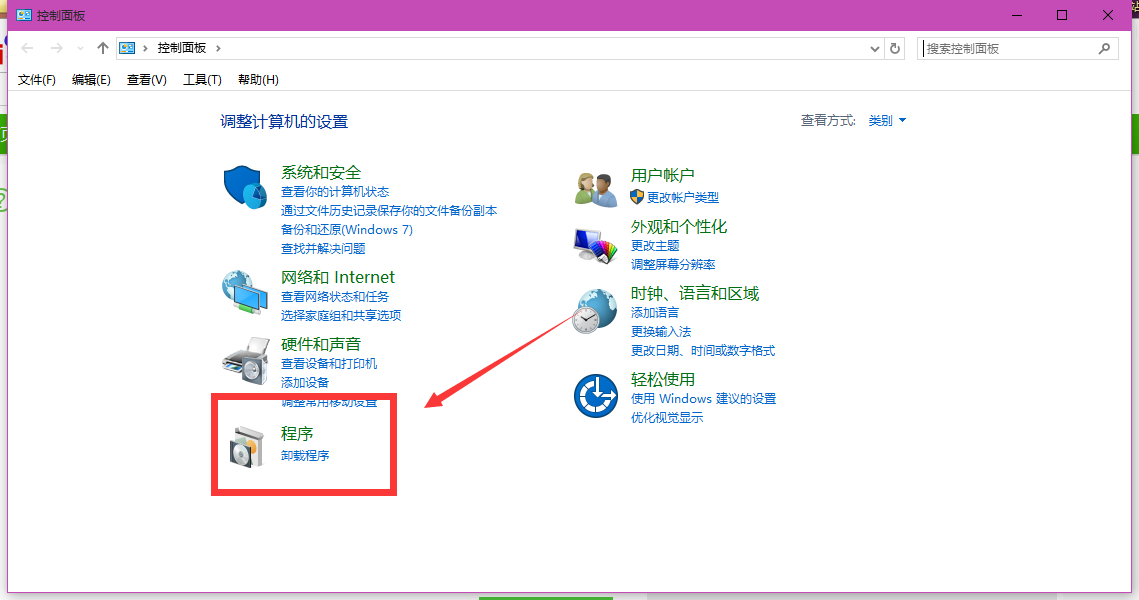The height and width of the screenshot is (600, 1139).
Task: Click 查看网络状态和任务 link
Action: coord(335,296)
